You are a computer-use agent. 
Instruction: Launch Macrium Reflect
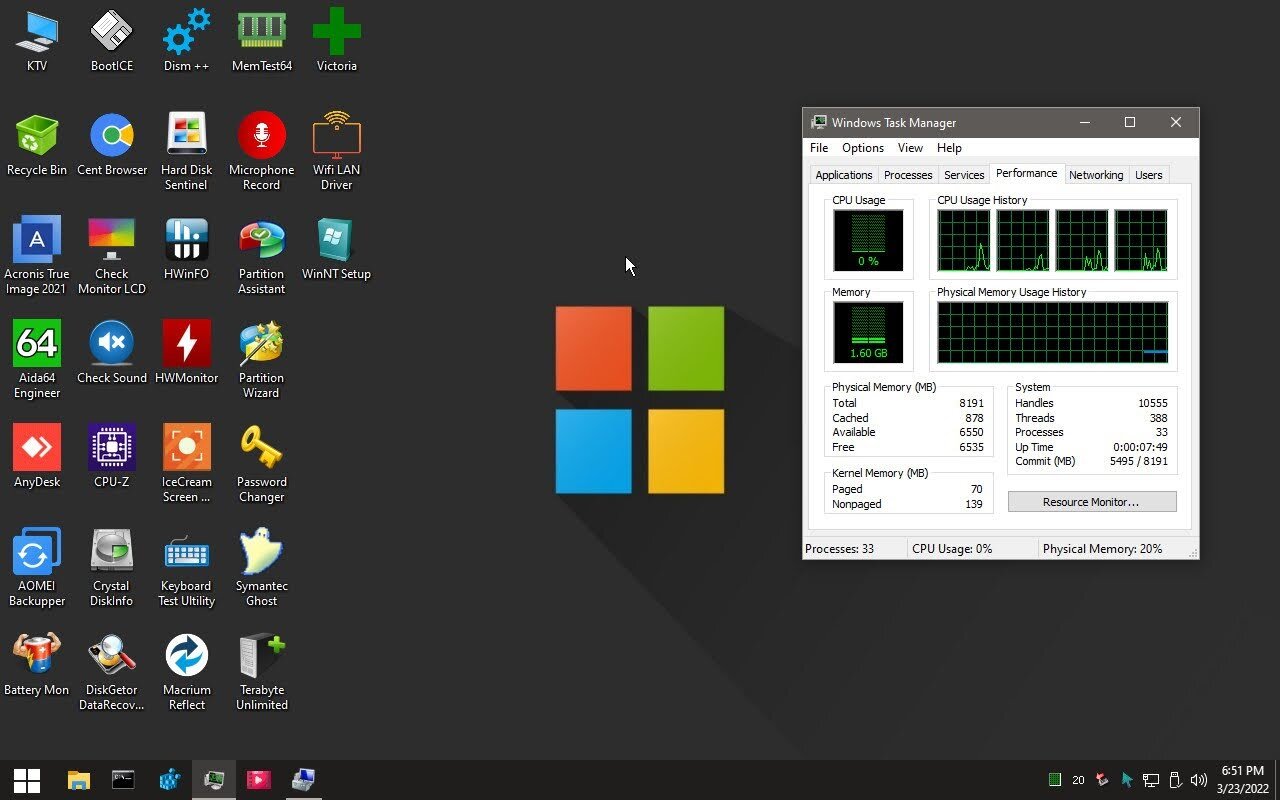(x=187, y=672)
